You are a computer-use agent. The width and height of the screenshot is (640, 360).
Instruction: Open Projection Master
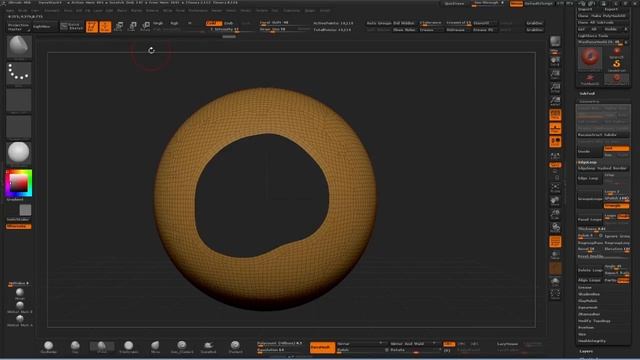pyautogui.click(x=19, y=27)
